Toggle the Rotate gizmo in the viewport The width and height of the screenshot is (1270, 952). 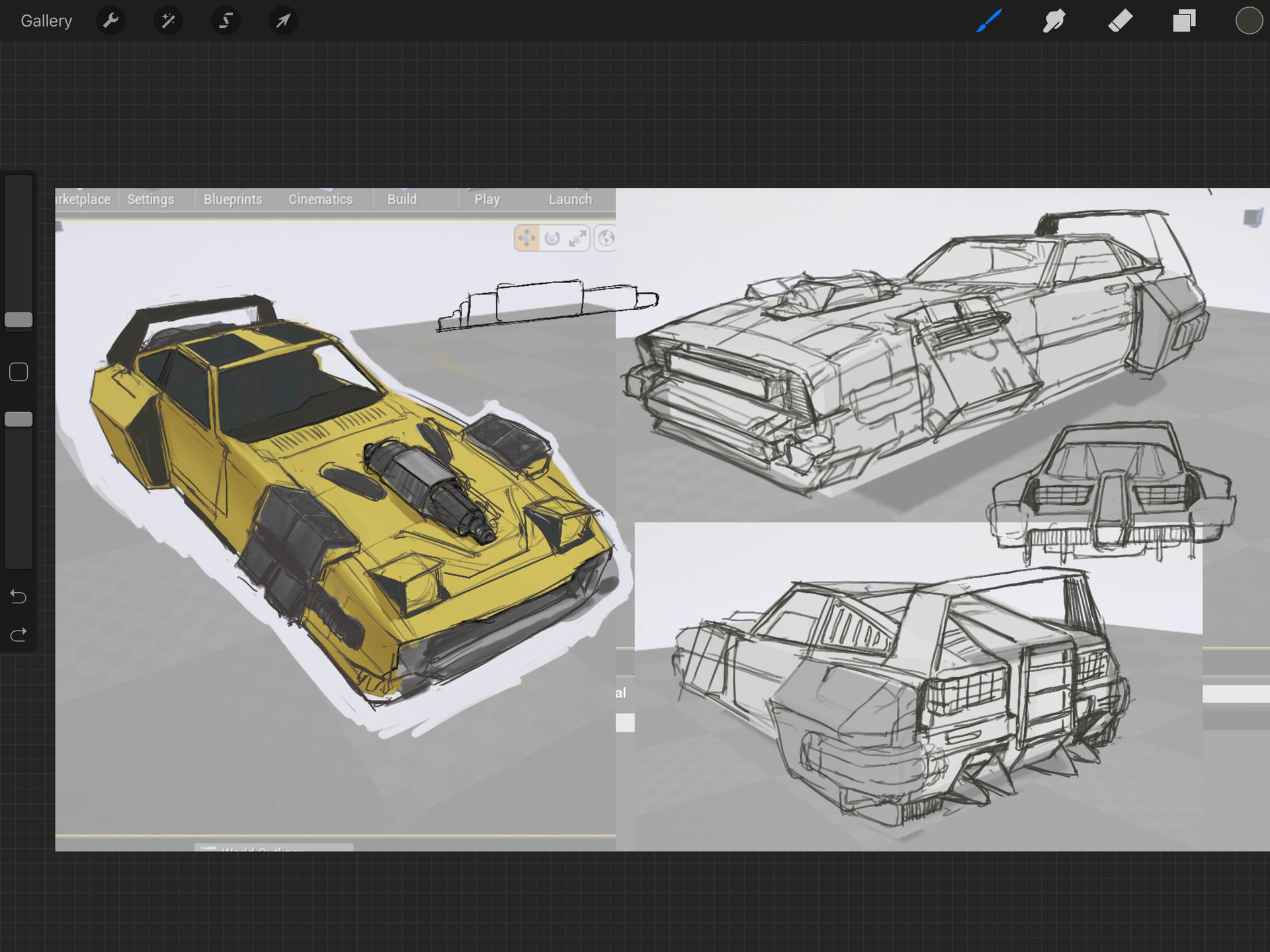coord(553,238)
